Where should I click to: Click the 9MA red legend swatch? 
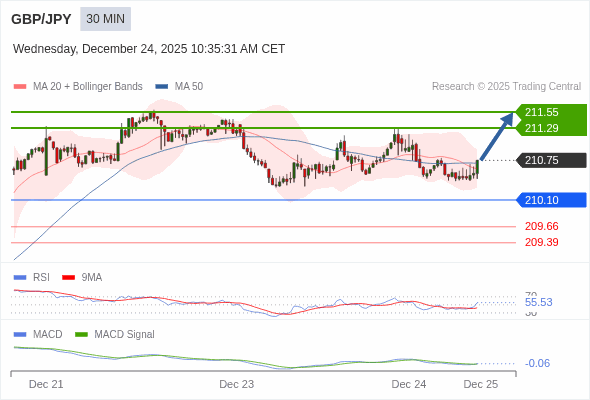click(68, 278)
